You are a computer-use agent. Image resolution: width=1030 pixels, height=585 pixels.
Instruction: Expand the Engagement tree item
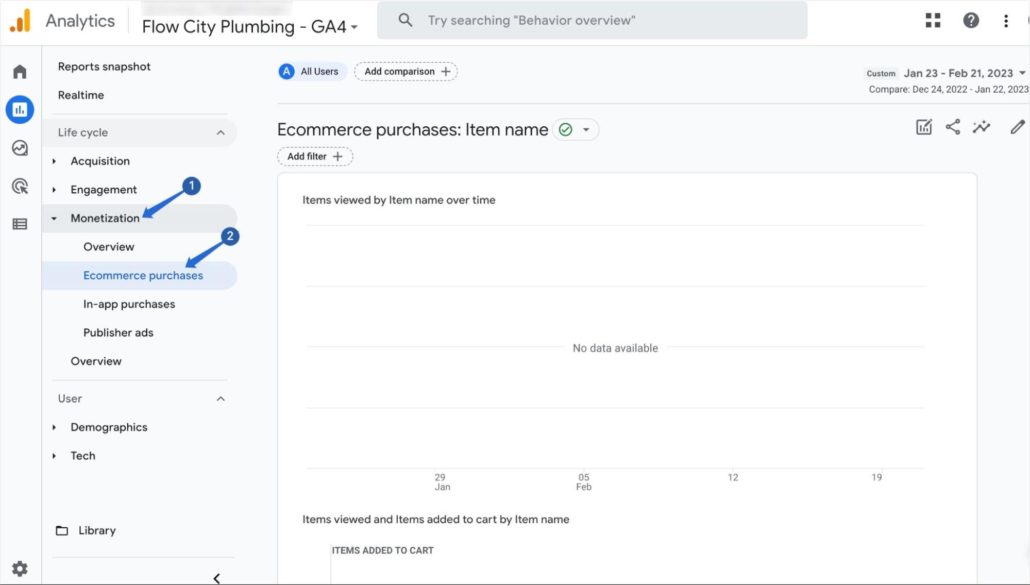pyautogui.click(x=54, y=190)
